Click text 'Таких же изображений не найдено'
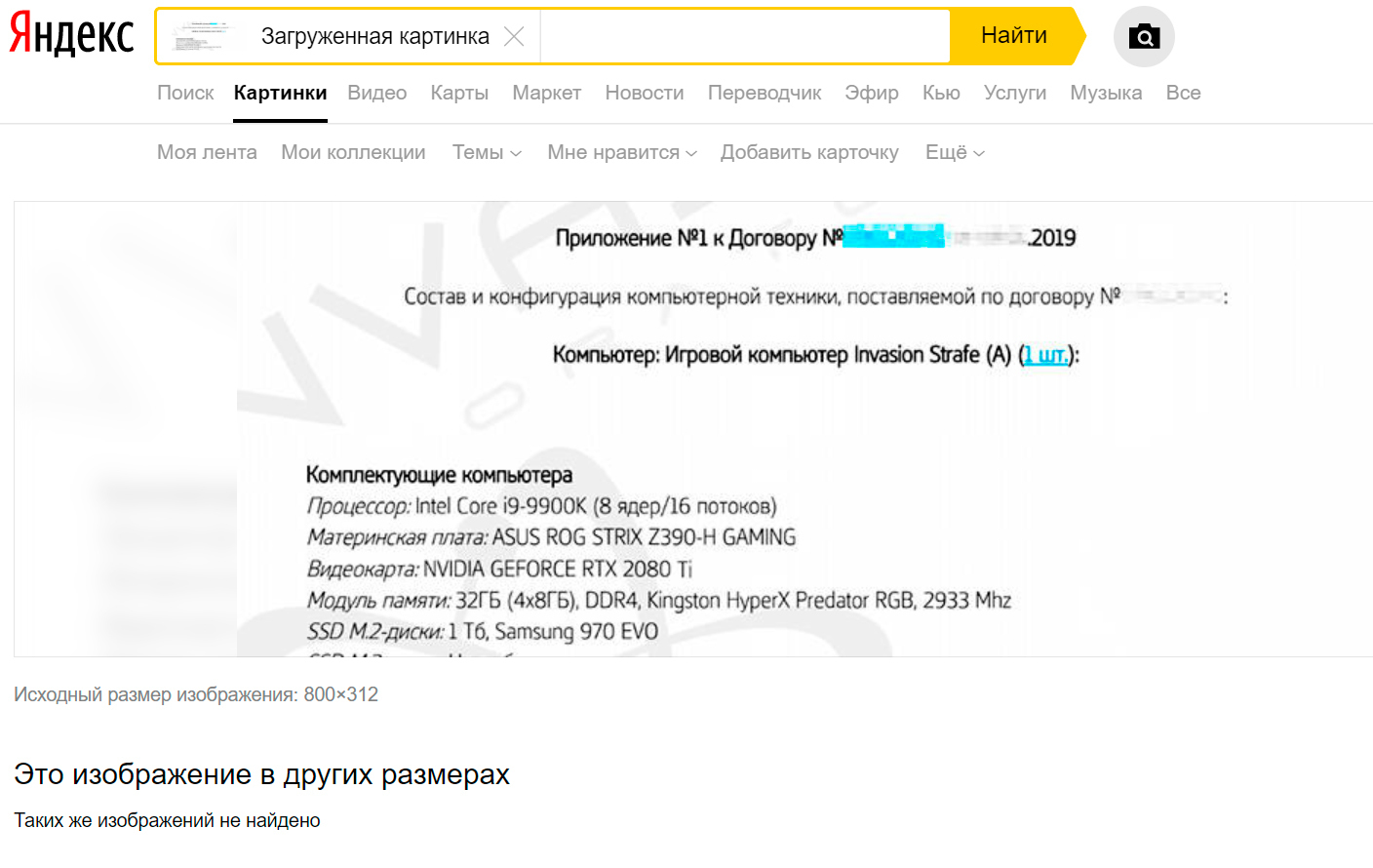This screenshot has height=868, width=1373. (x=167, y=820)
